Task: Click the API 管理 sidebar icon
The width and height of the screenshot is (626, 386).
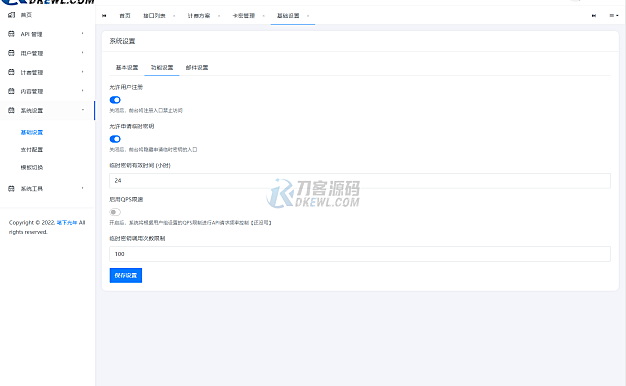Action: [x=11, y=34]
